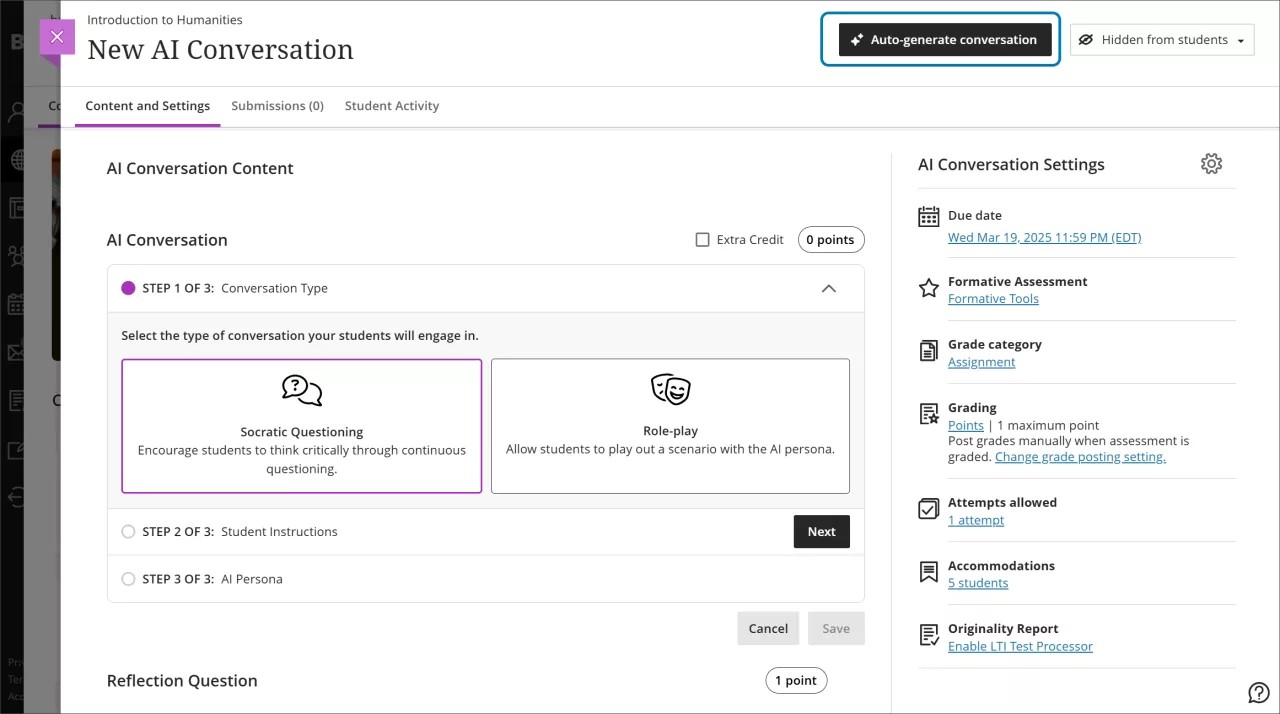Open the Student Activity tab
This screenshot has height=714, width=1280.
[391, 105]
